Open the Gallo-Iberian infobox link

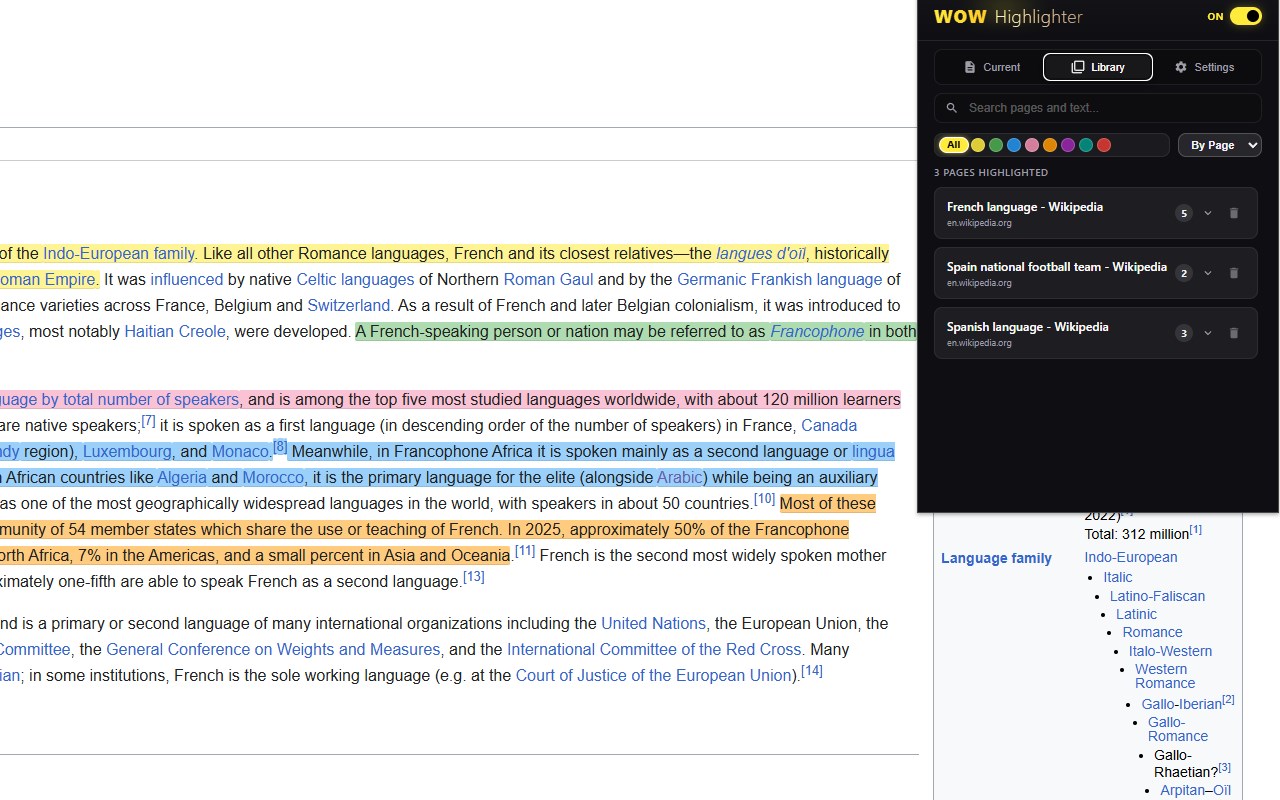[1181, 704]
